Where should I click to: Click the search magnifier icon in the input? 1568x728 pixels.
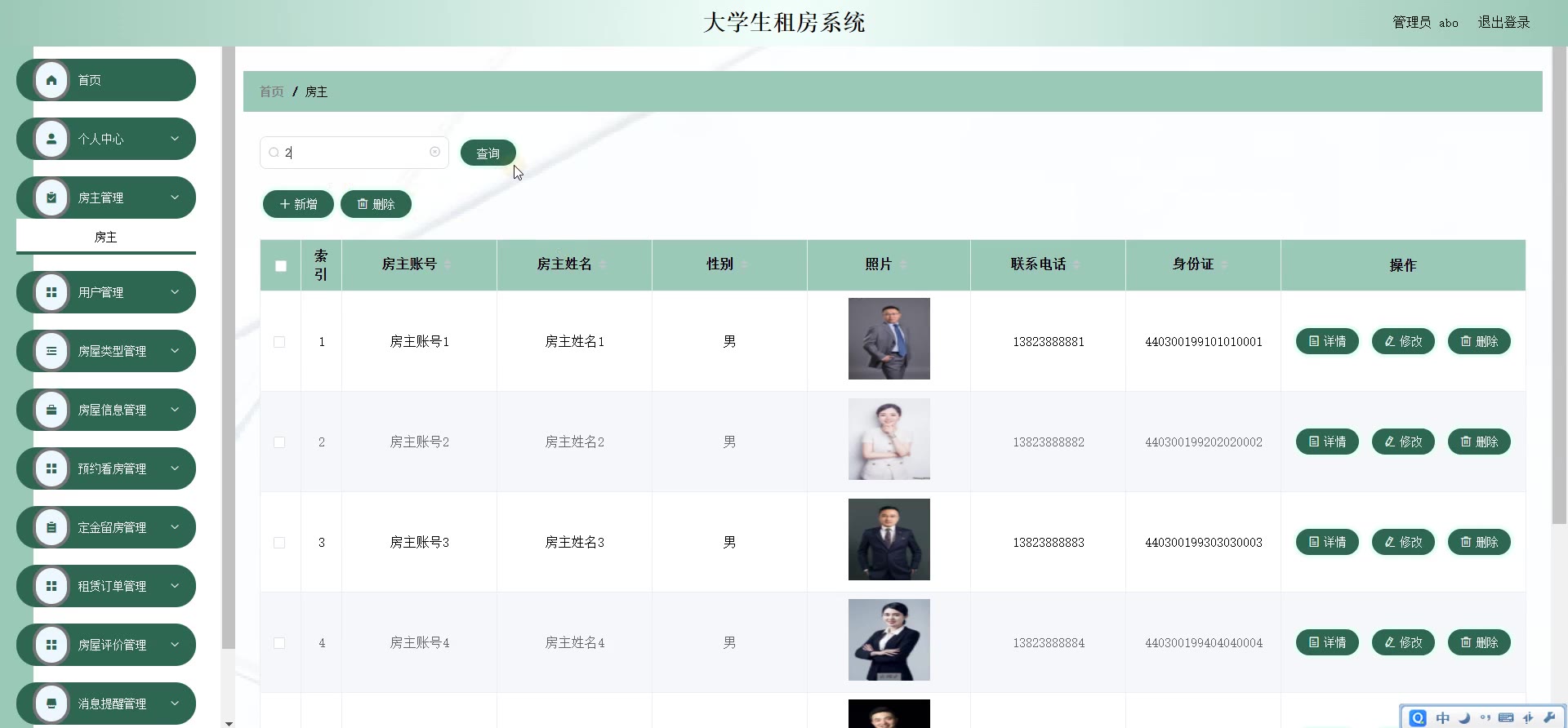click(274, 153)
